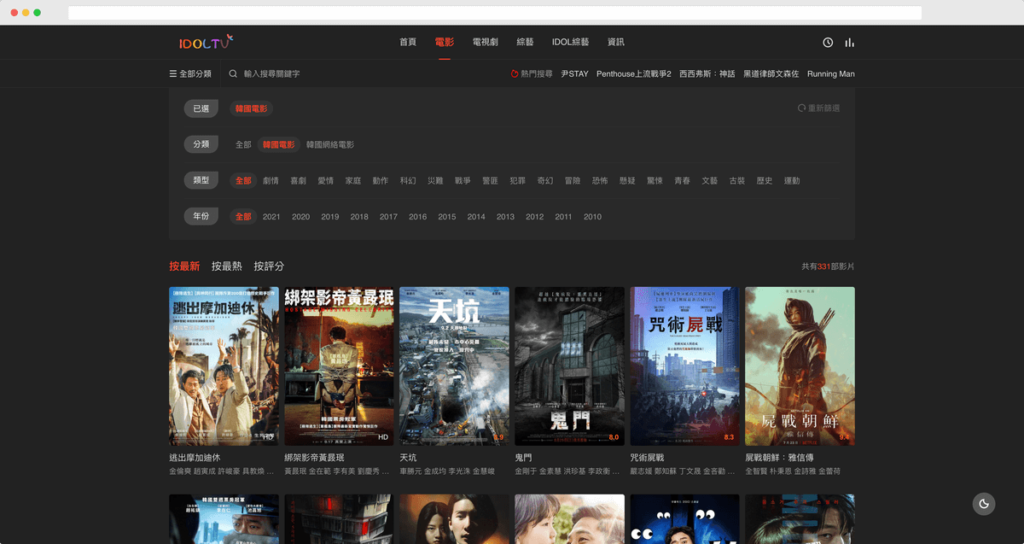Select the 電影 navigation tab
Viewport: 1024px width, 544px height.
(444, 42)
